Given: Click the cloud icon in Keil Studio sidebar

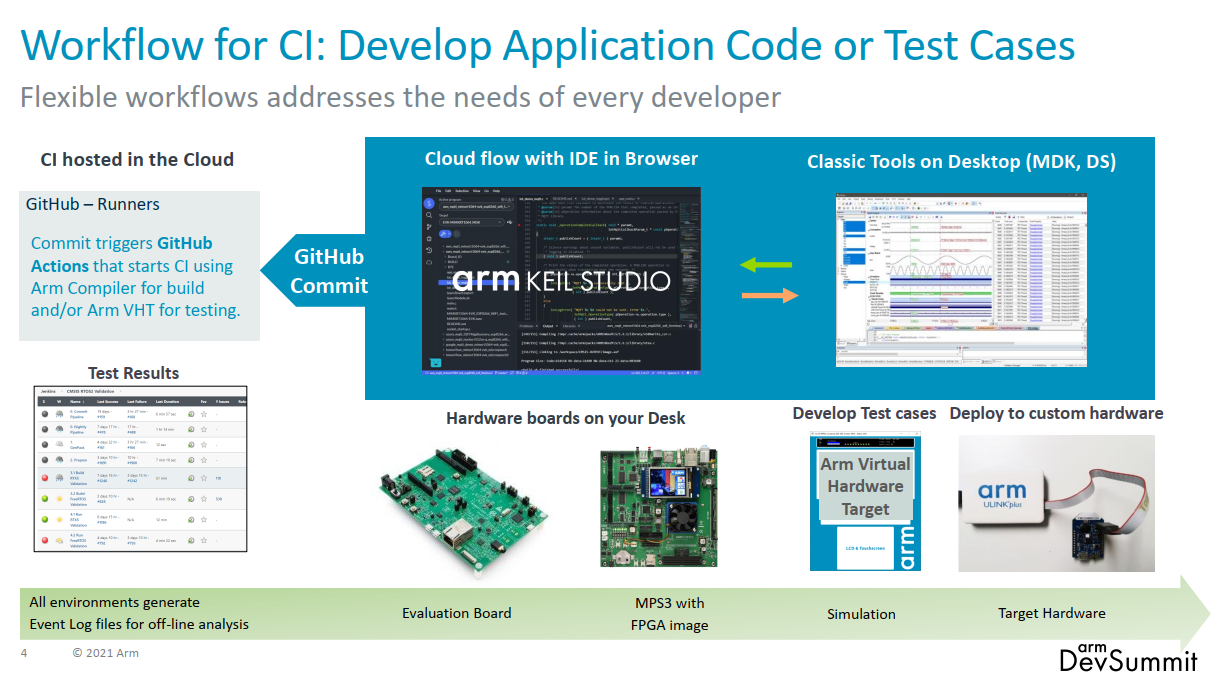Looking at the screenshot, I should (x=429, y=262).
